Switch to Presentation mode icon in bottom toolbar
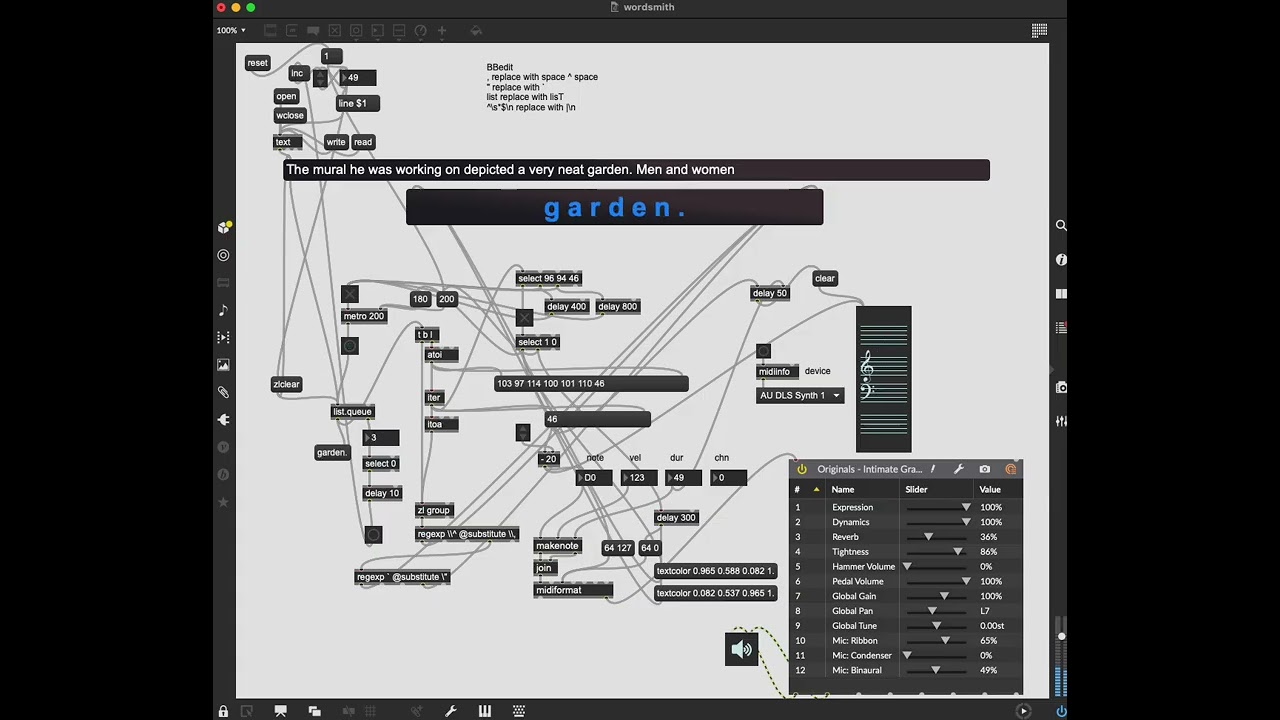 click(x=281, y=711)
